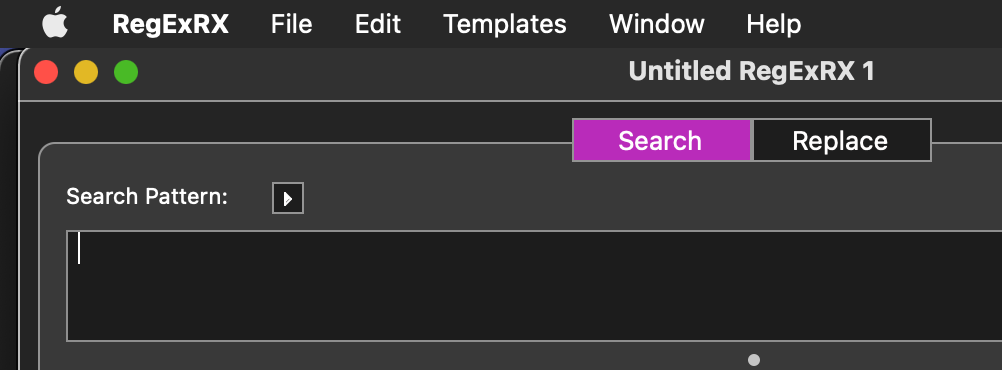Open the Help menu
This screenshot has height=370, width=1002.
(773, 24)
